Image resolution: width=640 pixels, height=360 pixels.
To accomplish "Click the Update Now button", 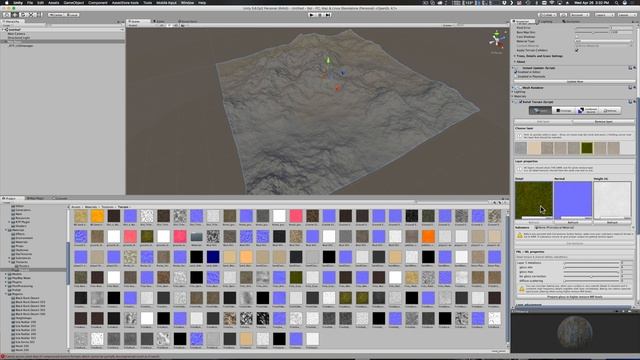I will click(x=574, y=81).
